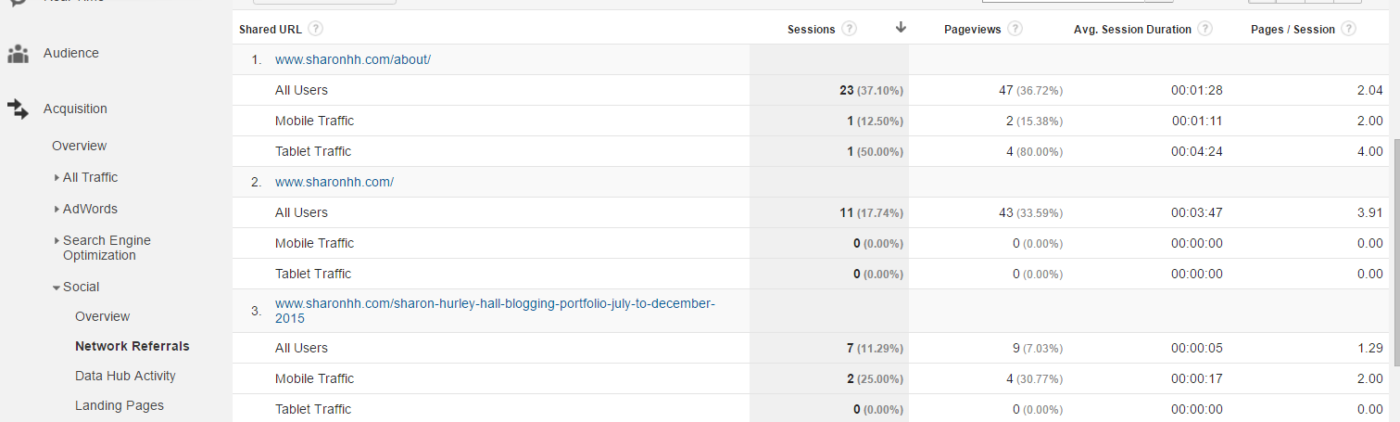Click the Sessions column help icon
1400x422 pixels.
849,29
